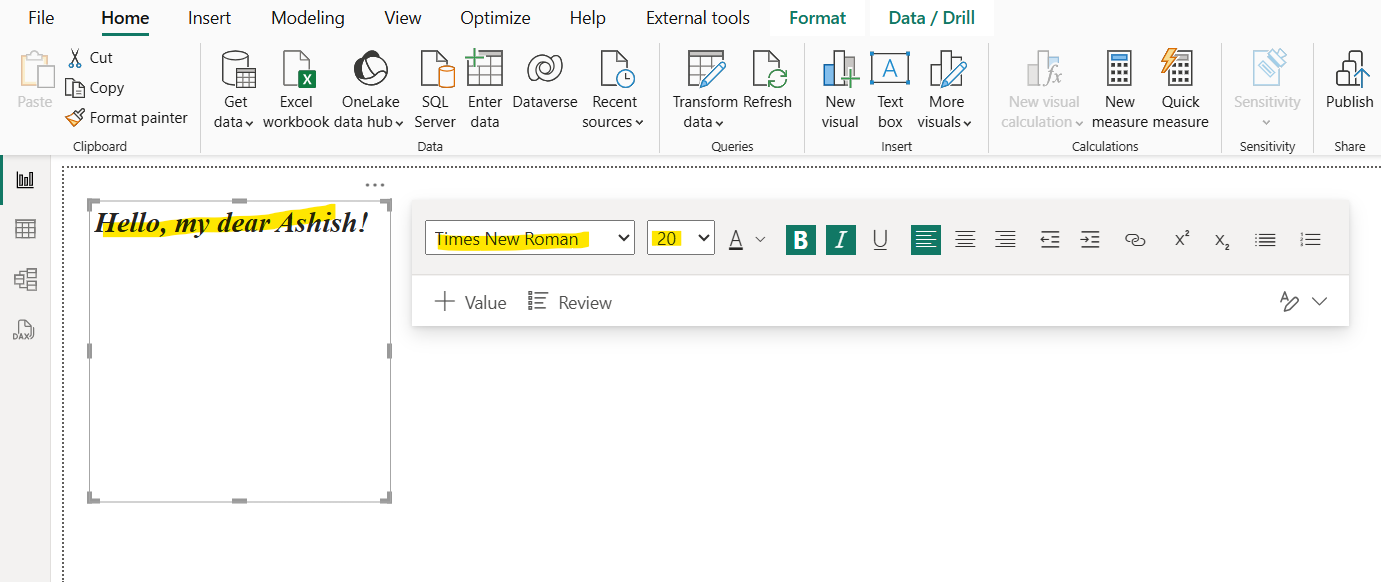
Task: Add a Value to the text box
Action: tap(469, 301)
